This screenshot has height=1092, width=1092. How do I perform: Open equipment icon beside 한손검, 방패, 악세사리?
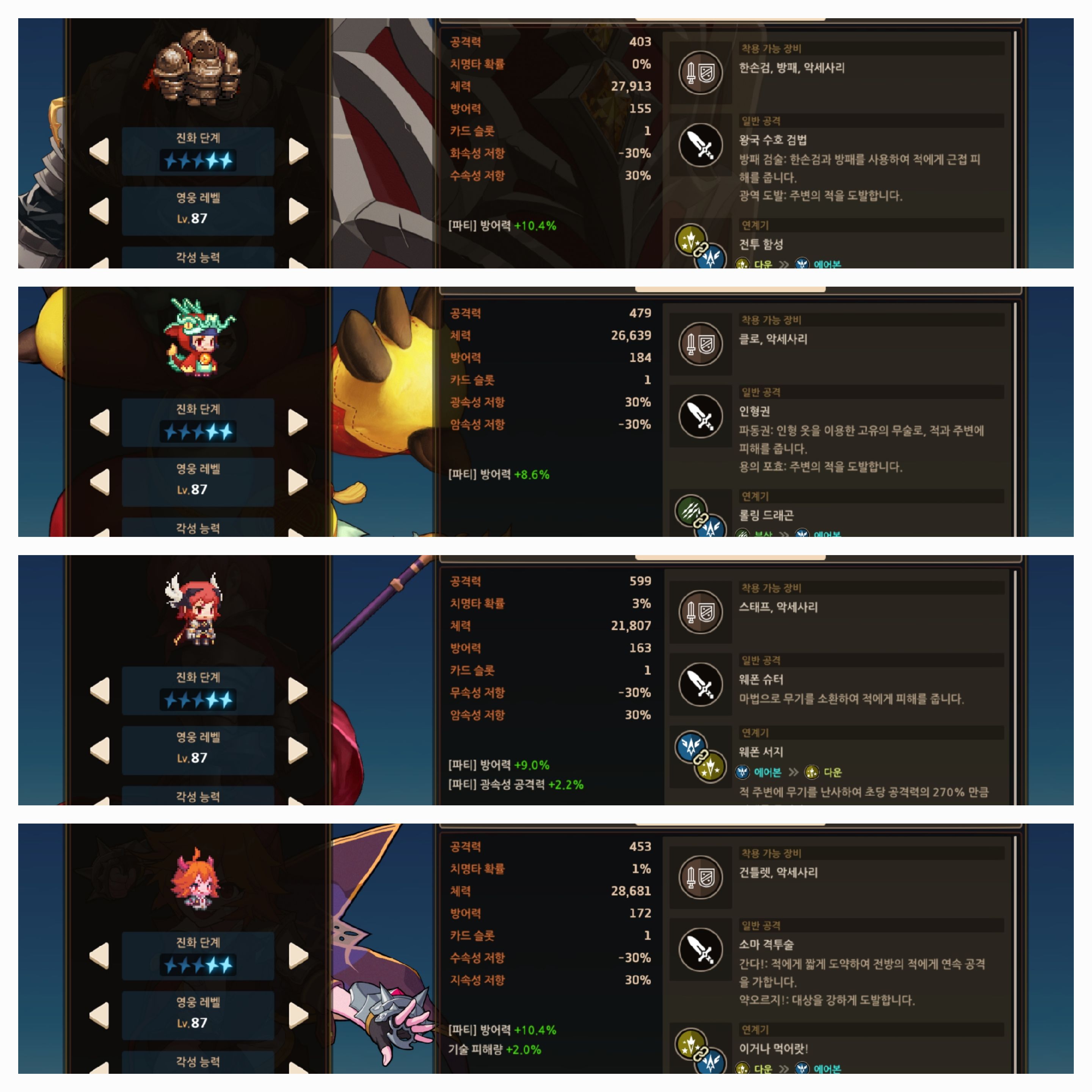pos(700,72)
